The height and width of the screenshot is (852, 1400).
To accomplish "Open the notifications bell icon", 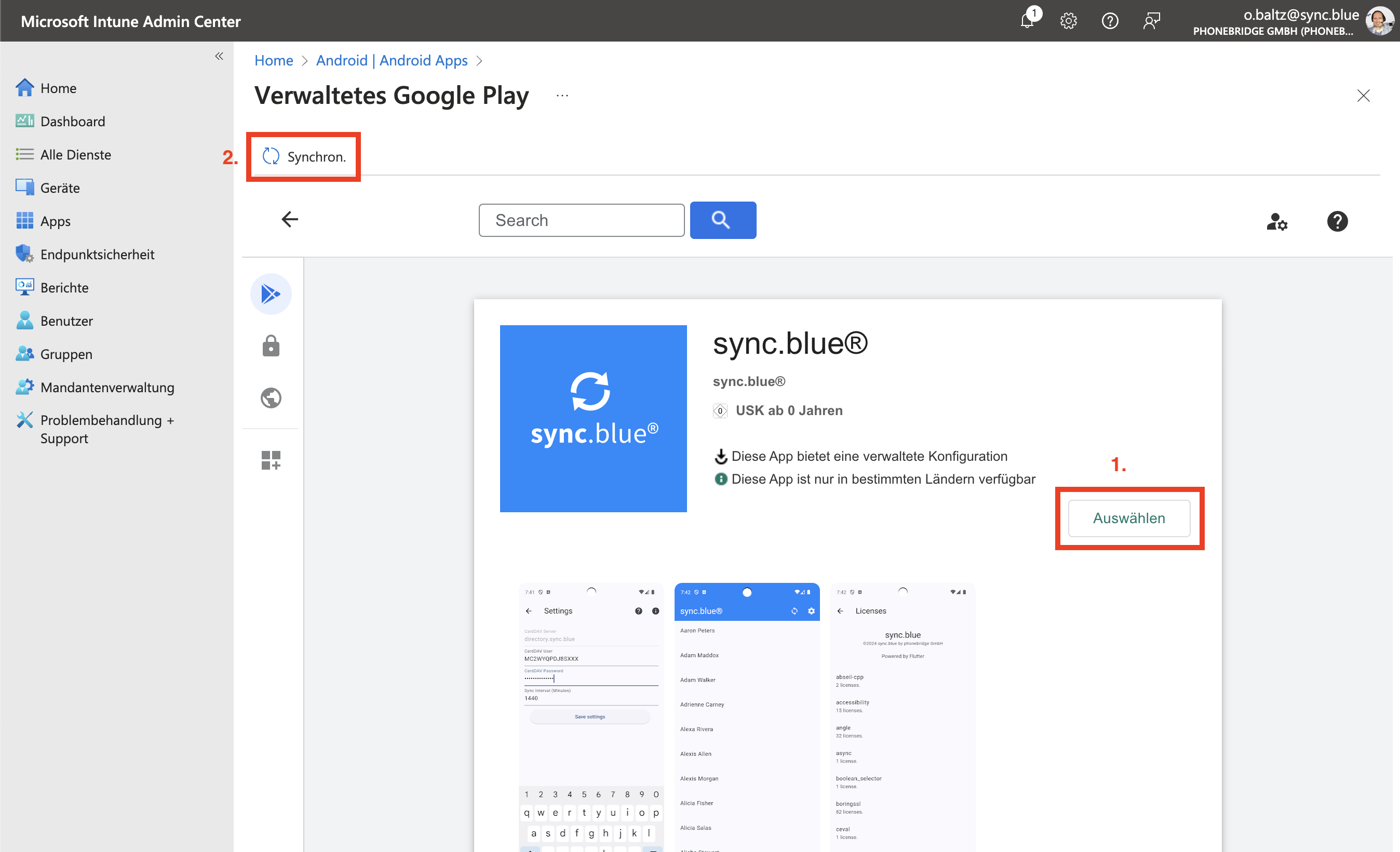I will click(1027, 21).
